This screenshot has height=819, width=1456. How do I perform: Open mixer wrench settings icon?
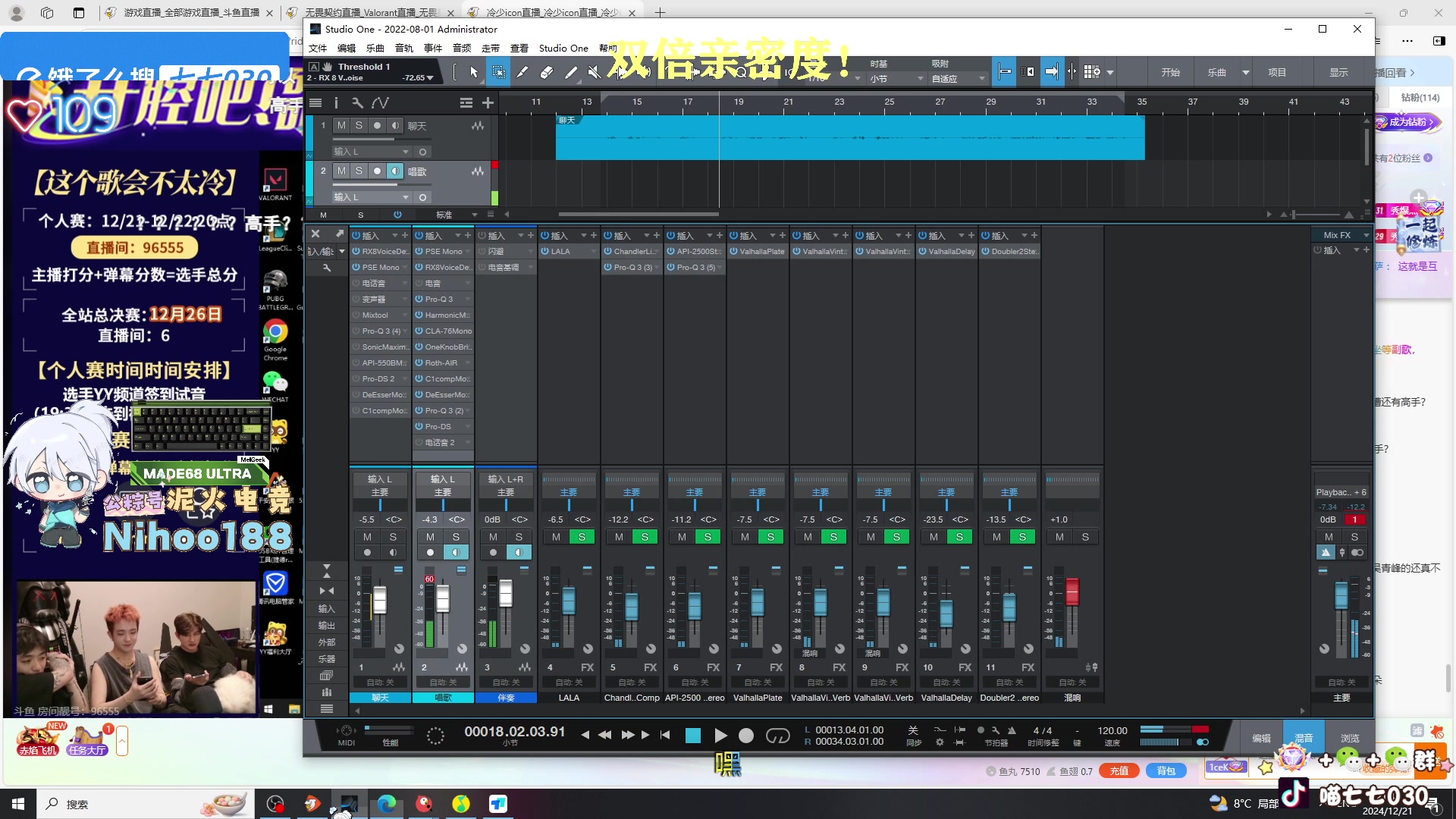(x=327, y=268)
